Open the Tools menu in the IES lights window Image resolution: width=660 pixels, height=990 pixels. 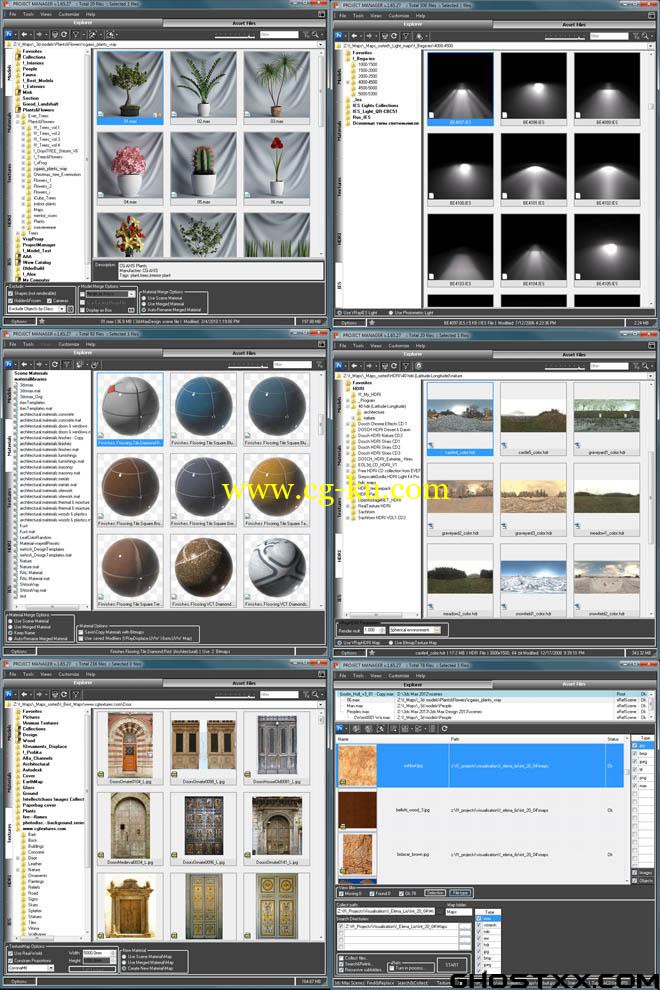coord(358,15)
